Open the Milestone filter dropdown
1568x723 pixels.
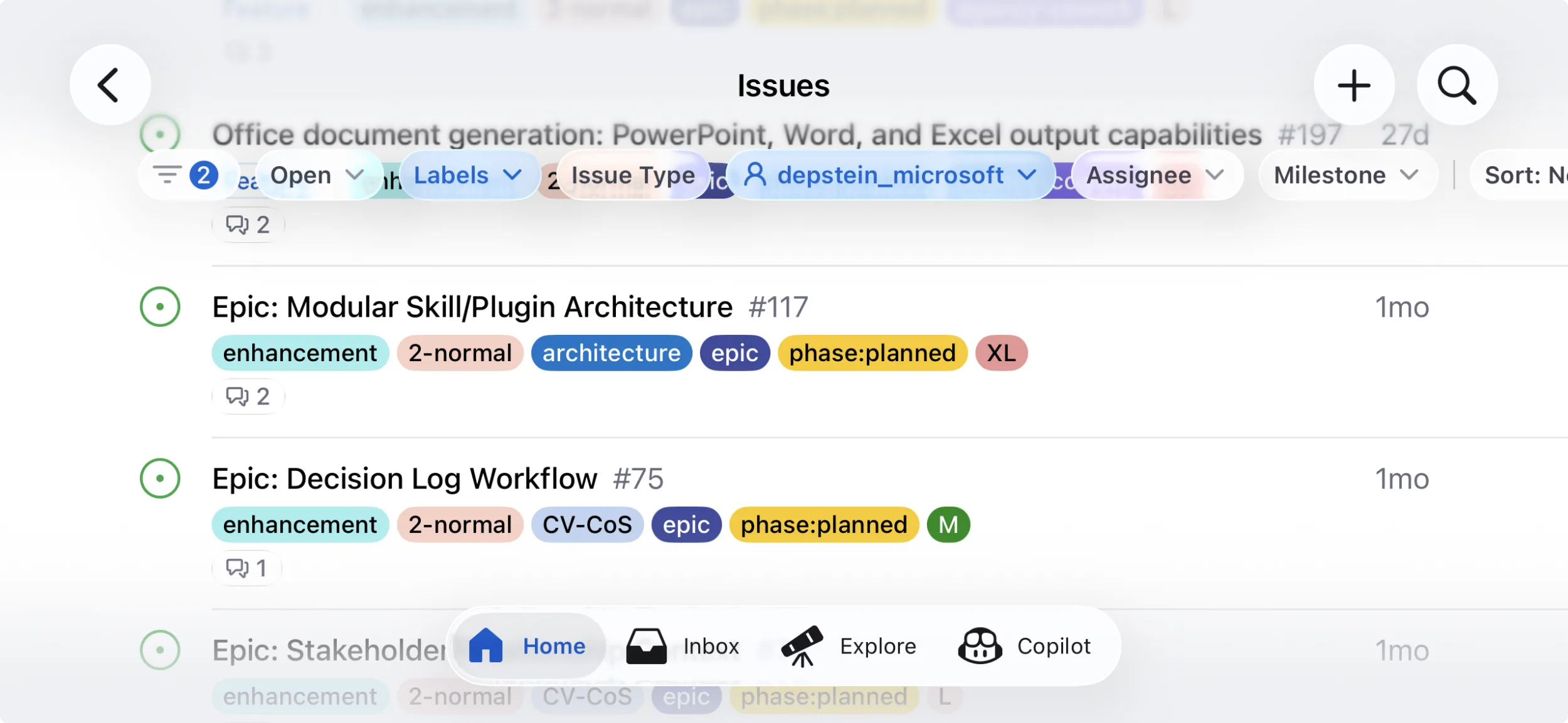coord(1347,175)
